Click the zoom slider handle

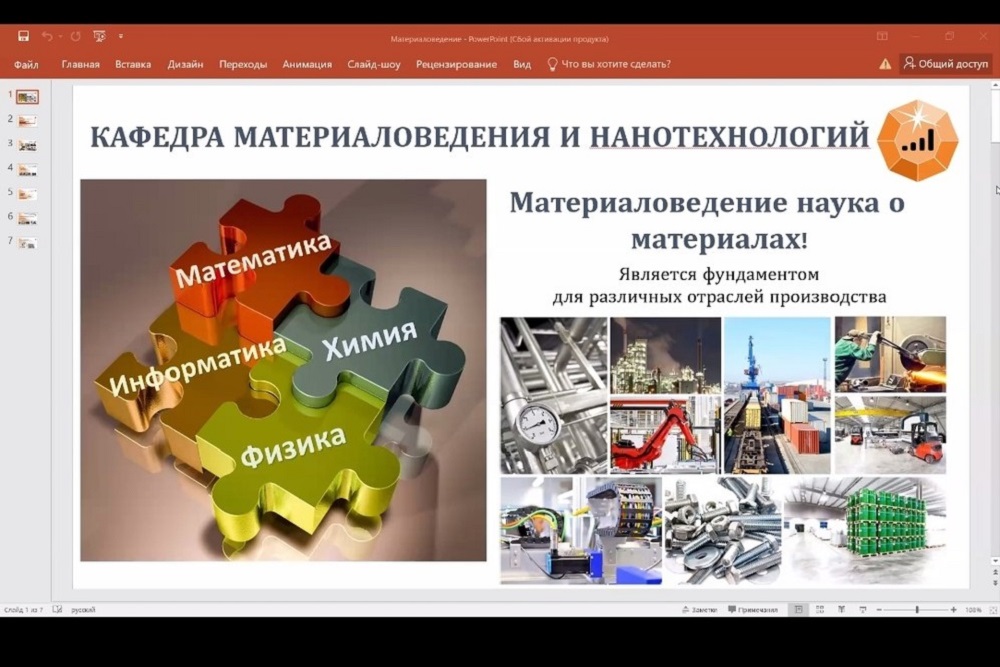point(916,609)
